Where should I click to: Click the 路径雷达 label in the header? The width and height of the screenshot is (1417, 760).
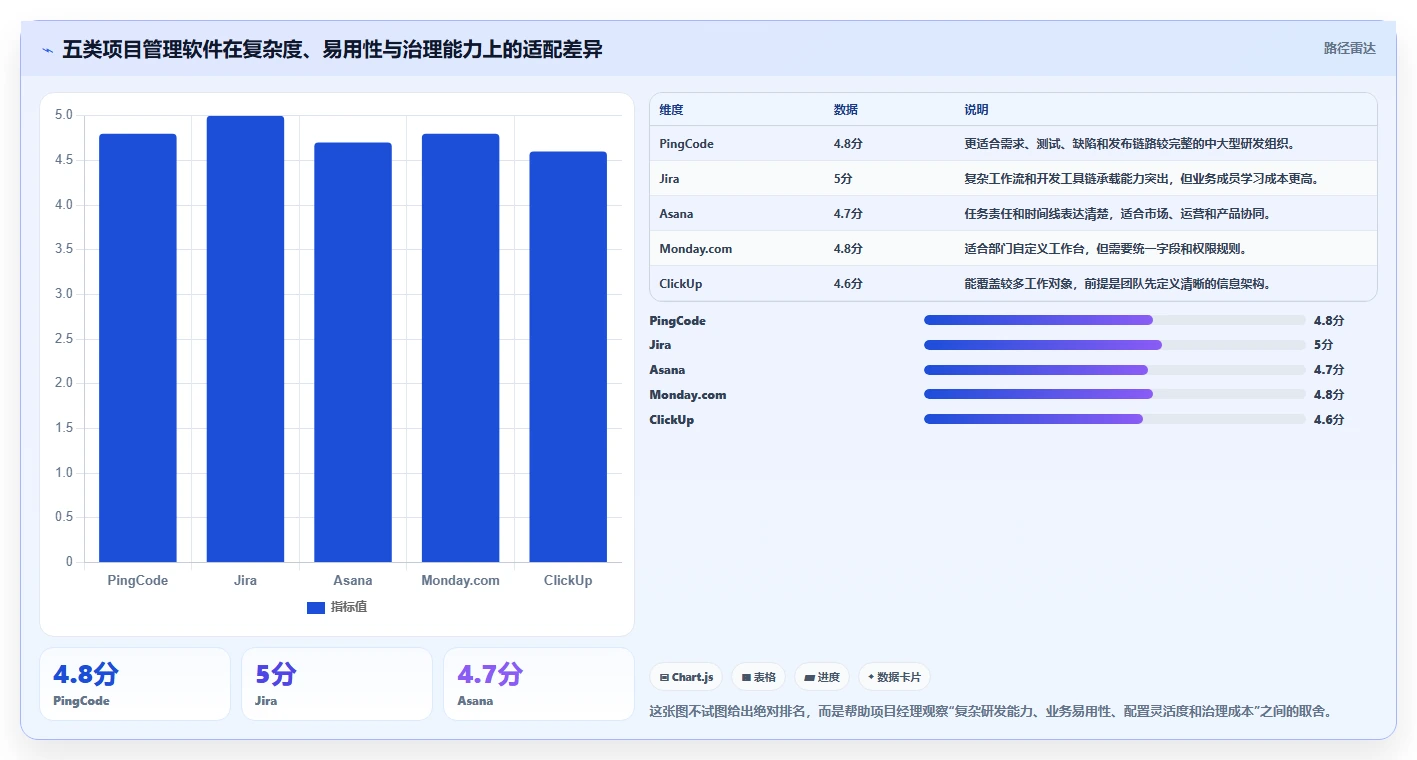(1349, 48)
